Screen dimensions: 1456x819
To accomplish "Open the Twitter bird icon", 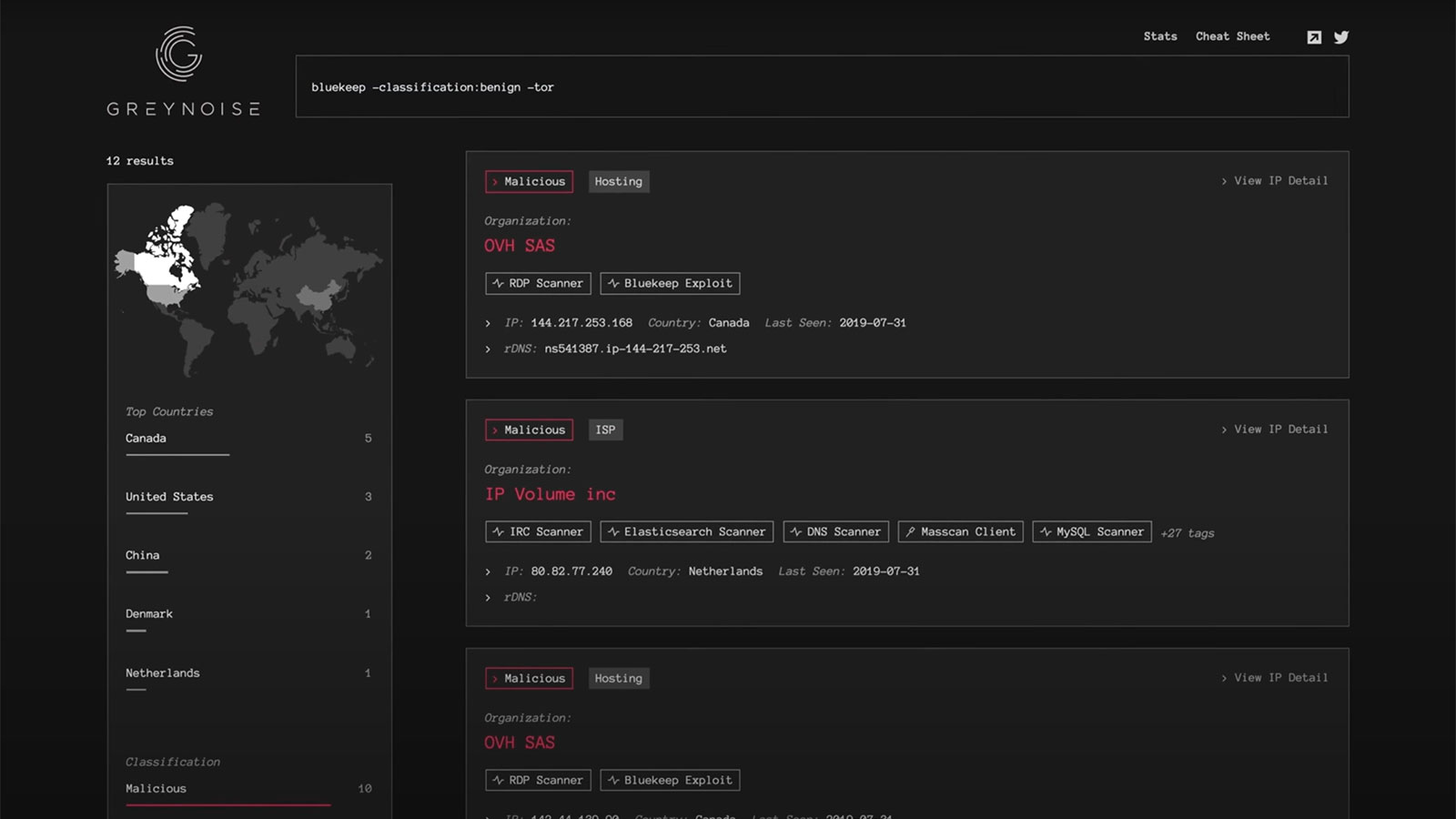I will (1341, 37).
